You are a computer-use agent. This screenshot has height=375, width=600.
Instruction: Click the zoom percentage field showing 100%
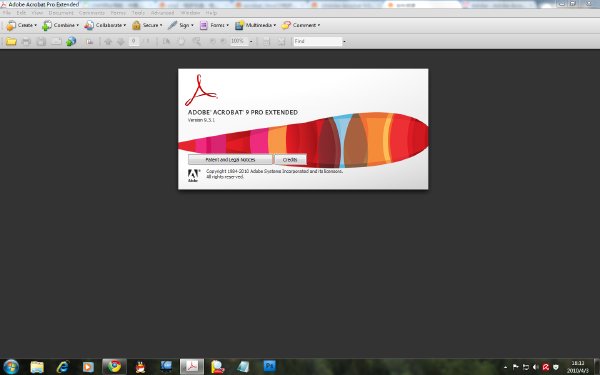click(239, 41)
